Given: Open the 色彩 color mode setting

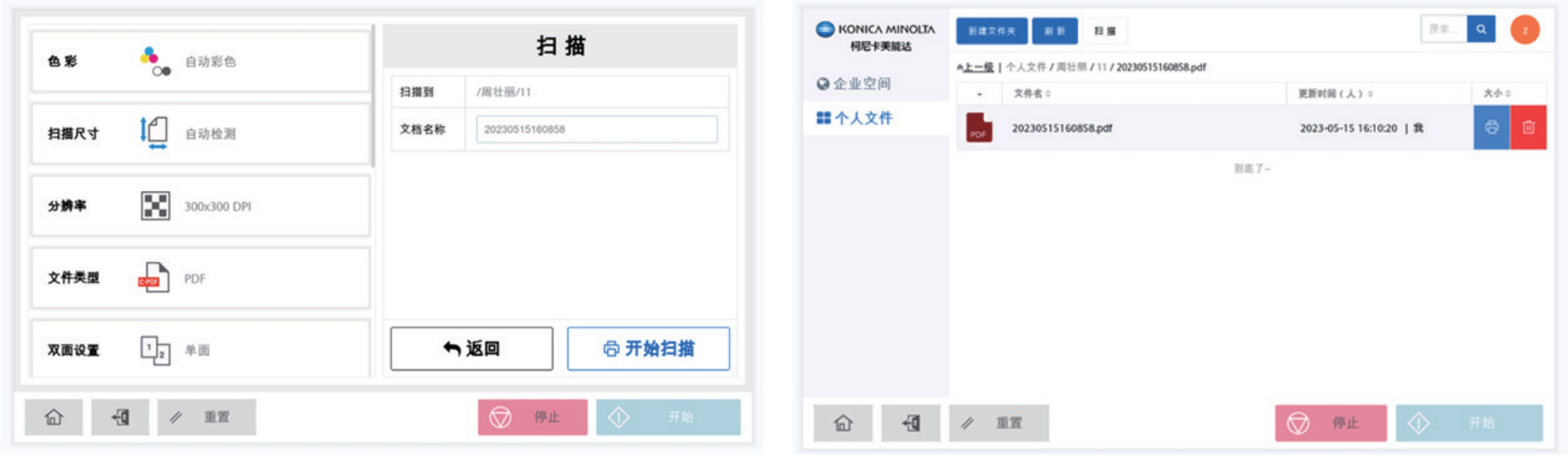Looking at the screenshot, I should coord(200,62).
